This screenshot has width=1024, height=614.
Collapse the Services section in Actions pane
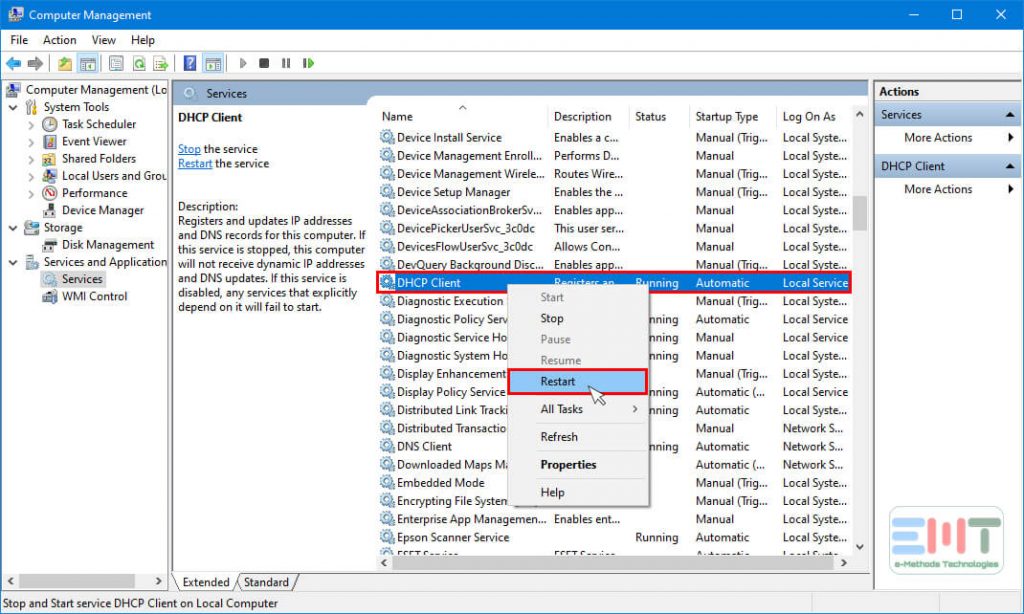coord(1010,115)
